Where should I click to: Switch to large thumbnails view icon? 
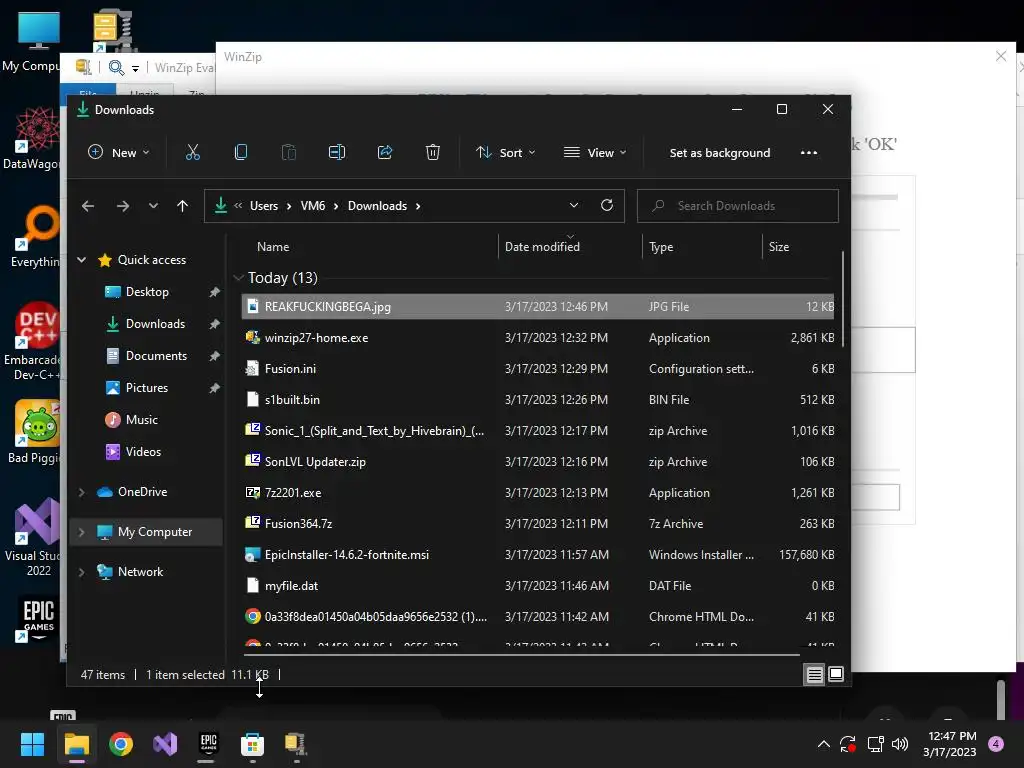pos(836,675)
